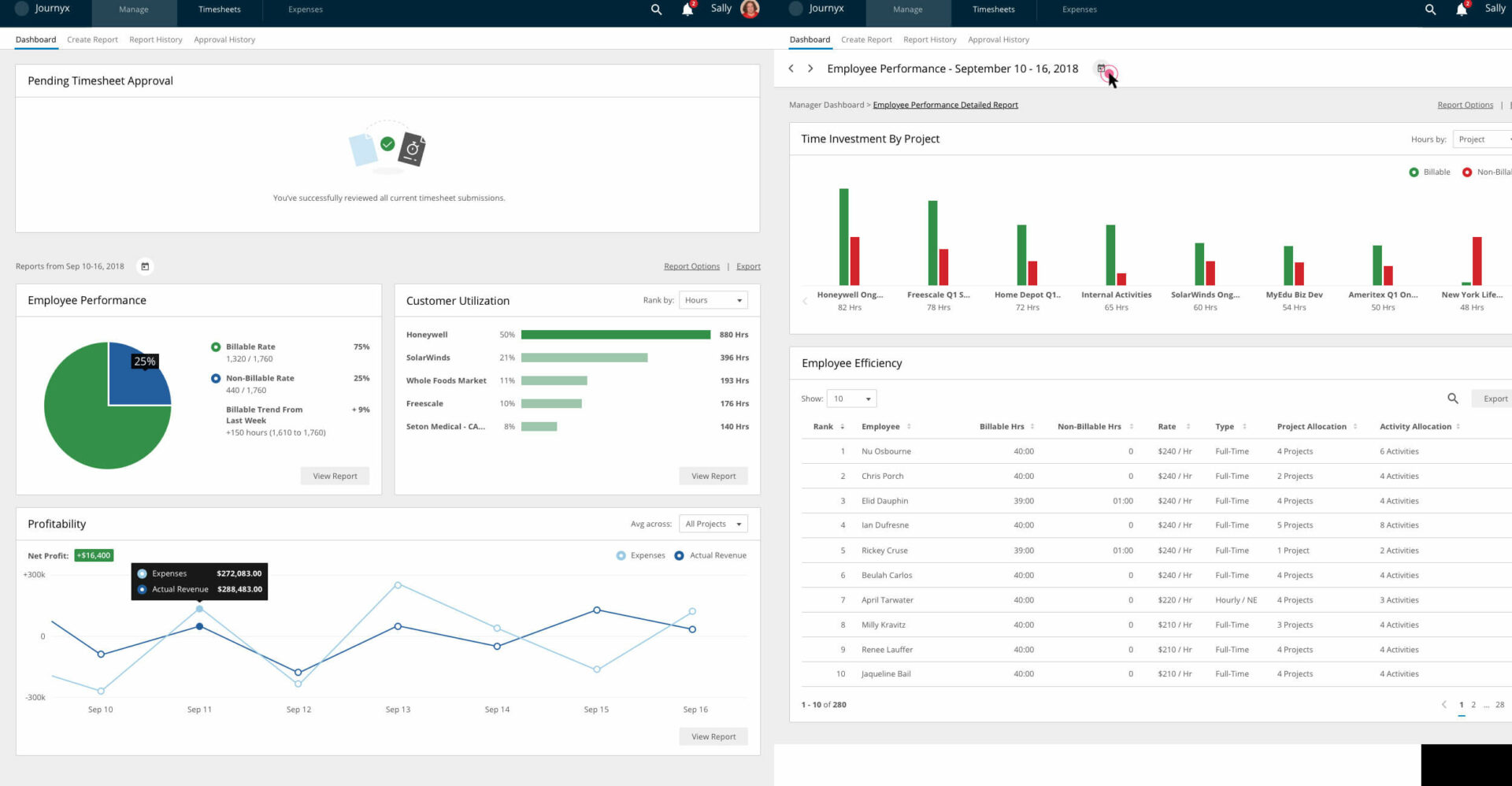Click the Journyx logo
Image resolution: width=1512 pixels, height=786 pixels.
pos(43,9)
